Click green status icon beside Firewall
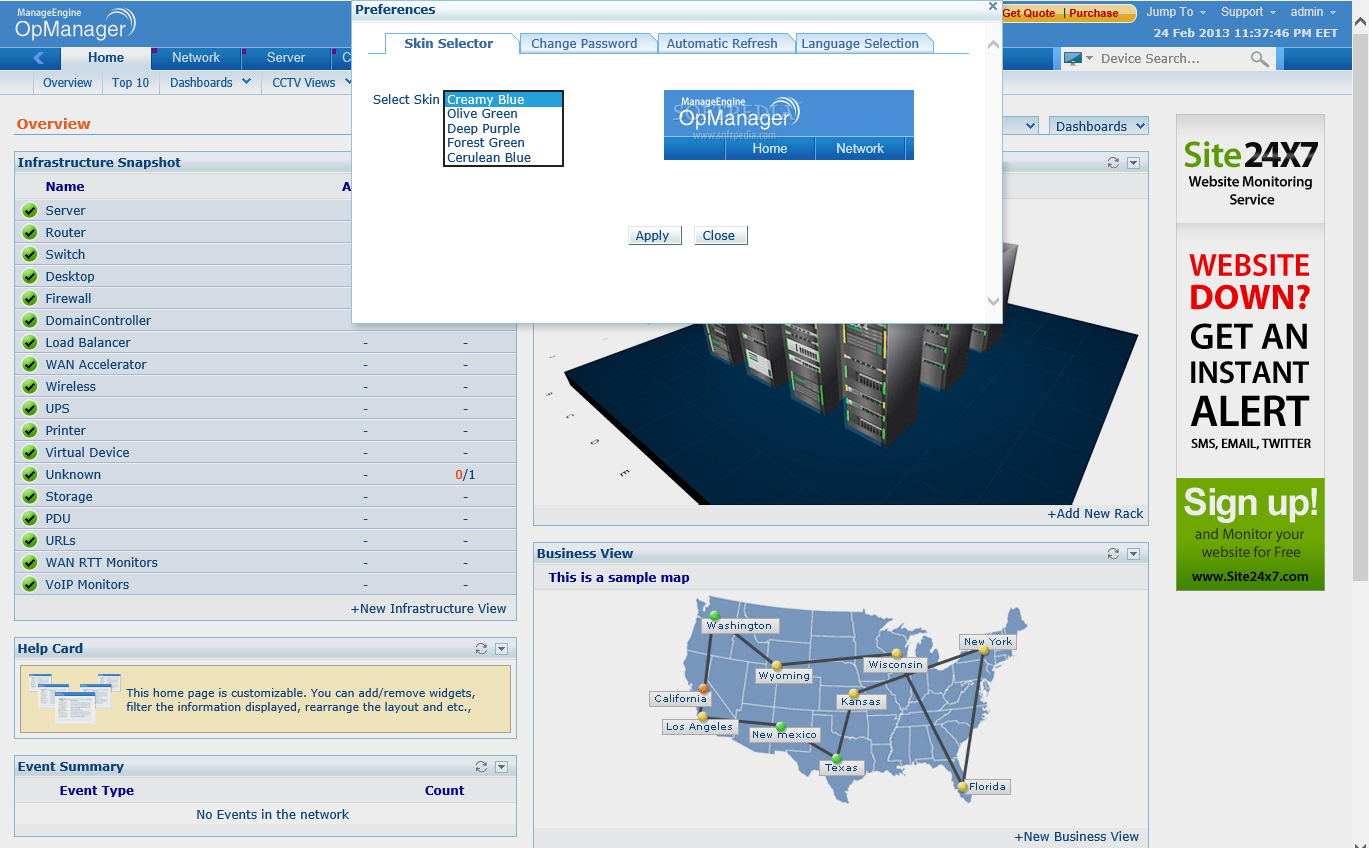This screenshot has height=848, width=1369. pyautogui.click(x=30, y=299)
